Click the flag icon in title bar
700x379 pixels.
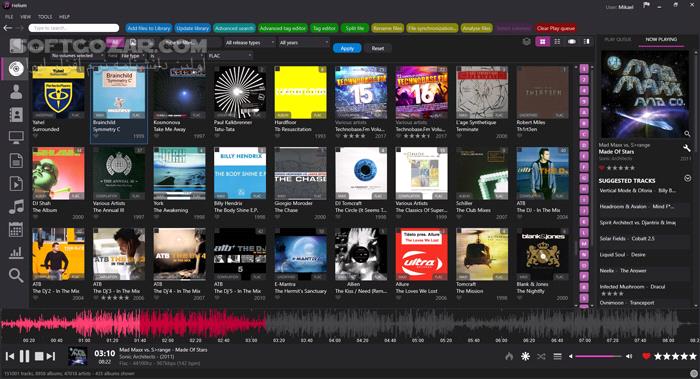point(646,5)
